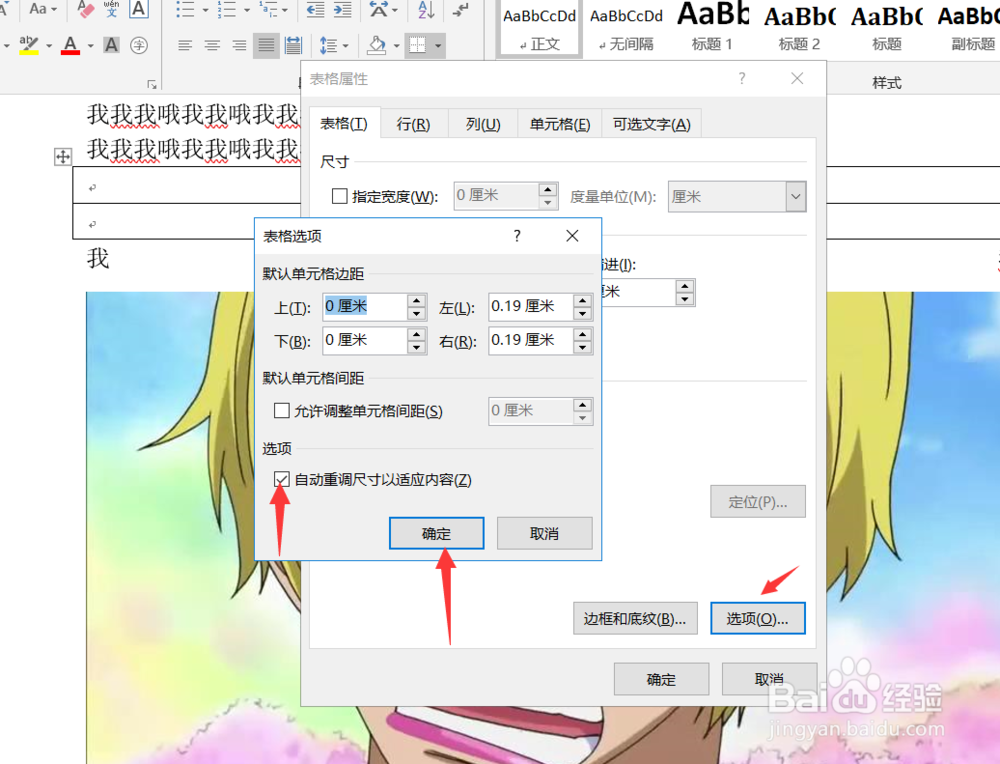Select the 标题 2 style

coord(799,29)
